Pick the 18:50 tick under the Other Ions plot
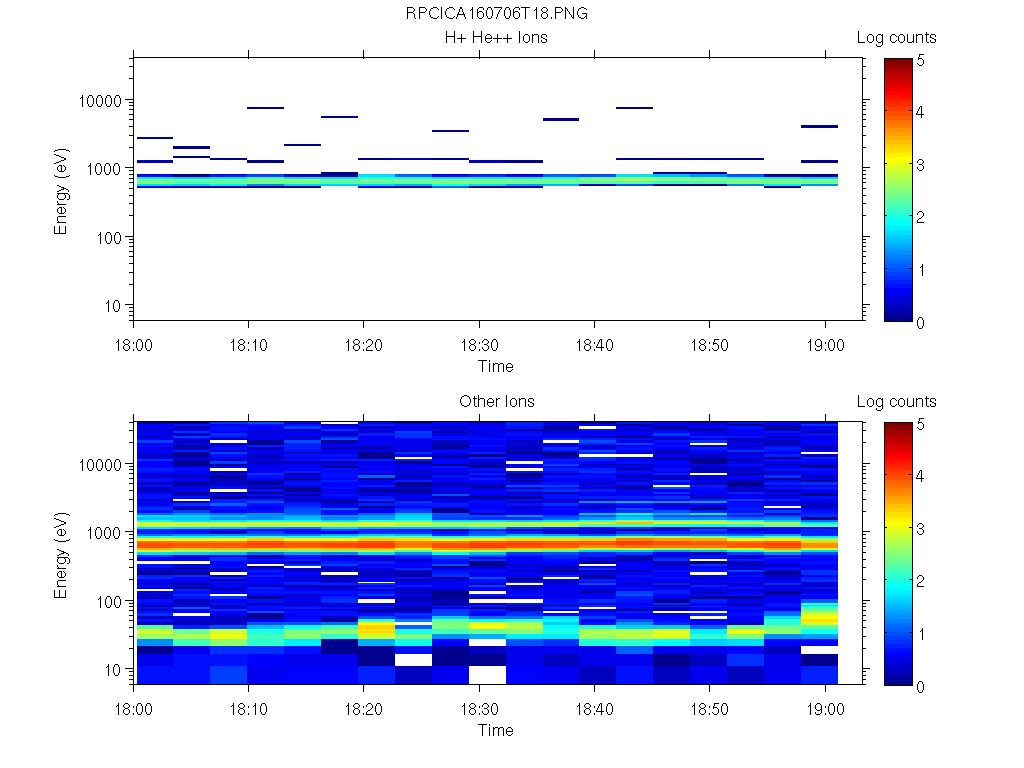Image resolution: width=1024 pixels, height=768 pixels. [x=710, y=709]
